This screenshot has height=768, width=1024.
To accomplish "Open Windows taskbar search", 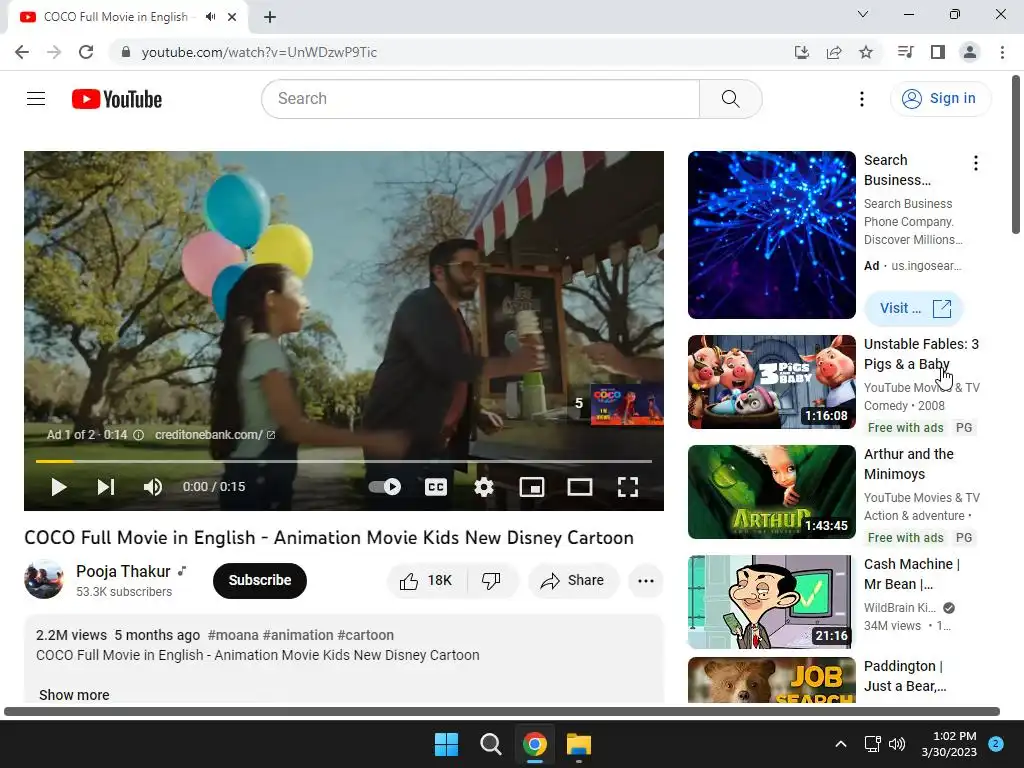I will (x=490, y=744).
